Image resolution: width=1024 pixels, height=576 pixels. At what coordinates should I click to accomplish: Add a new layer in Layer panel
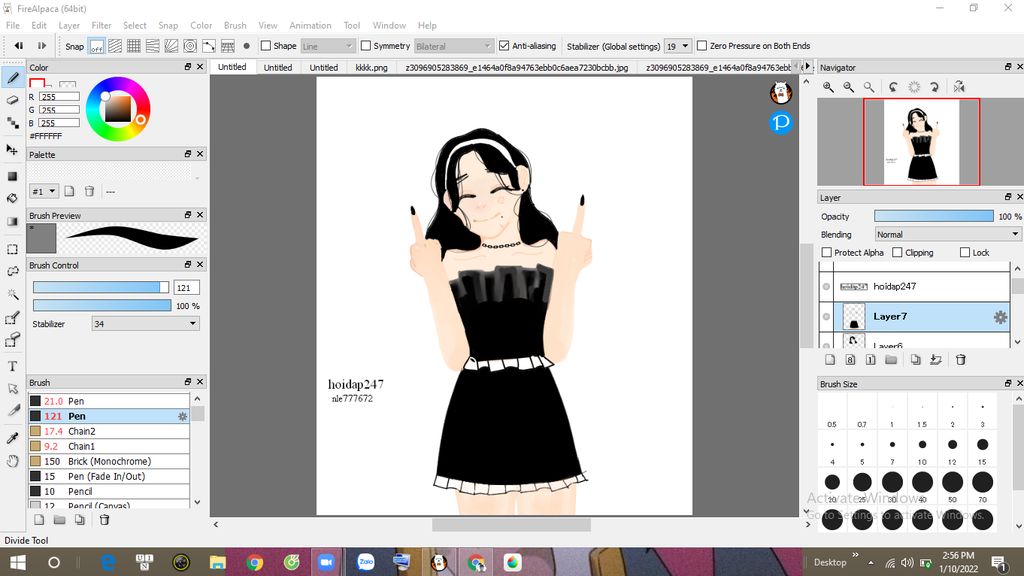[x=830, y=360]
